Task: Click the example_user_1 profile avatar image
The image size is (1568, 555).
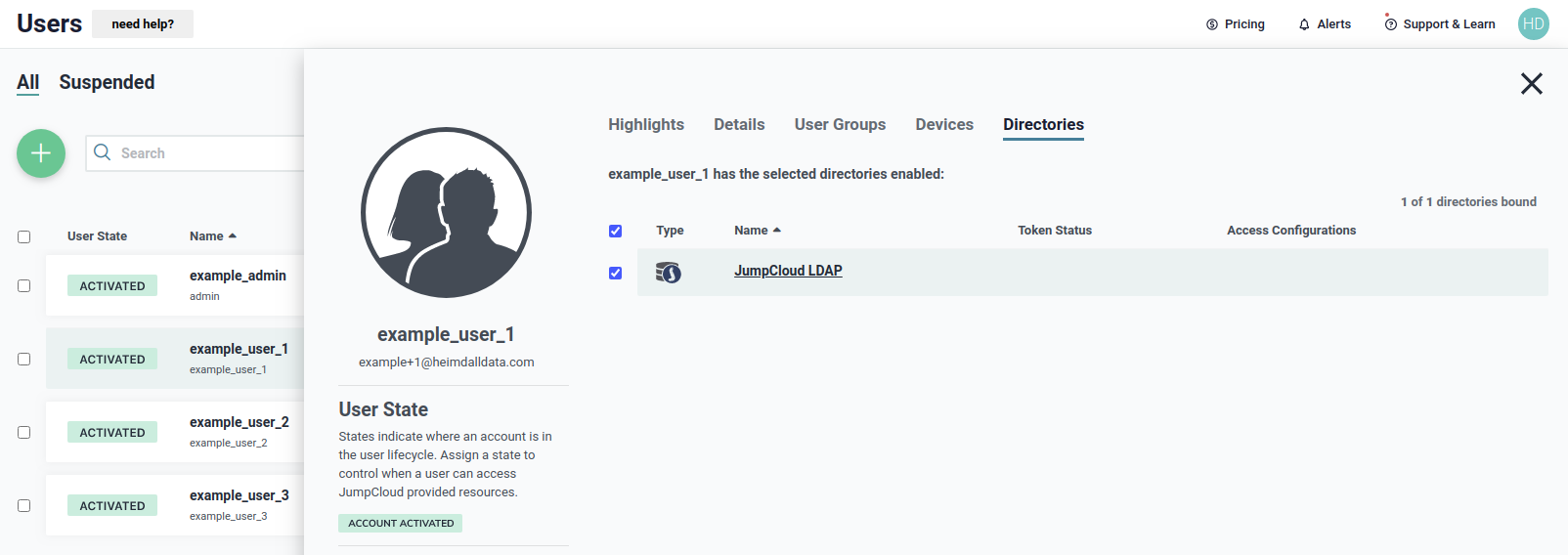Action: pyautogui.click(x=446, y=213)
